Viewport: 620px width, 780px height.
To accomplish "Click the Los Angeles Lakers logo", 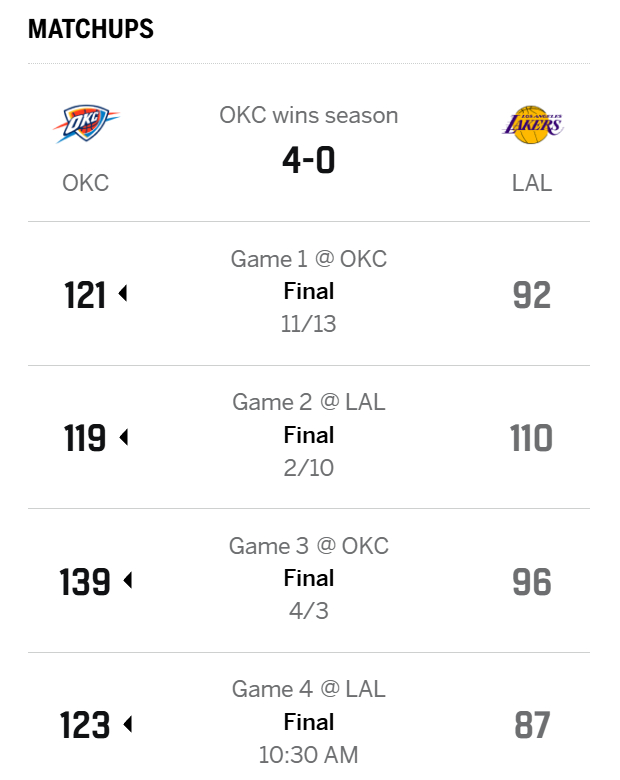I will click(x=532, y=124).
